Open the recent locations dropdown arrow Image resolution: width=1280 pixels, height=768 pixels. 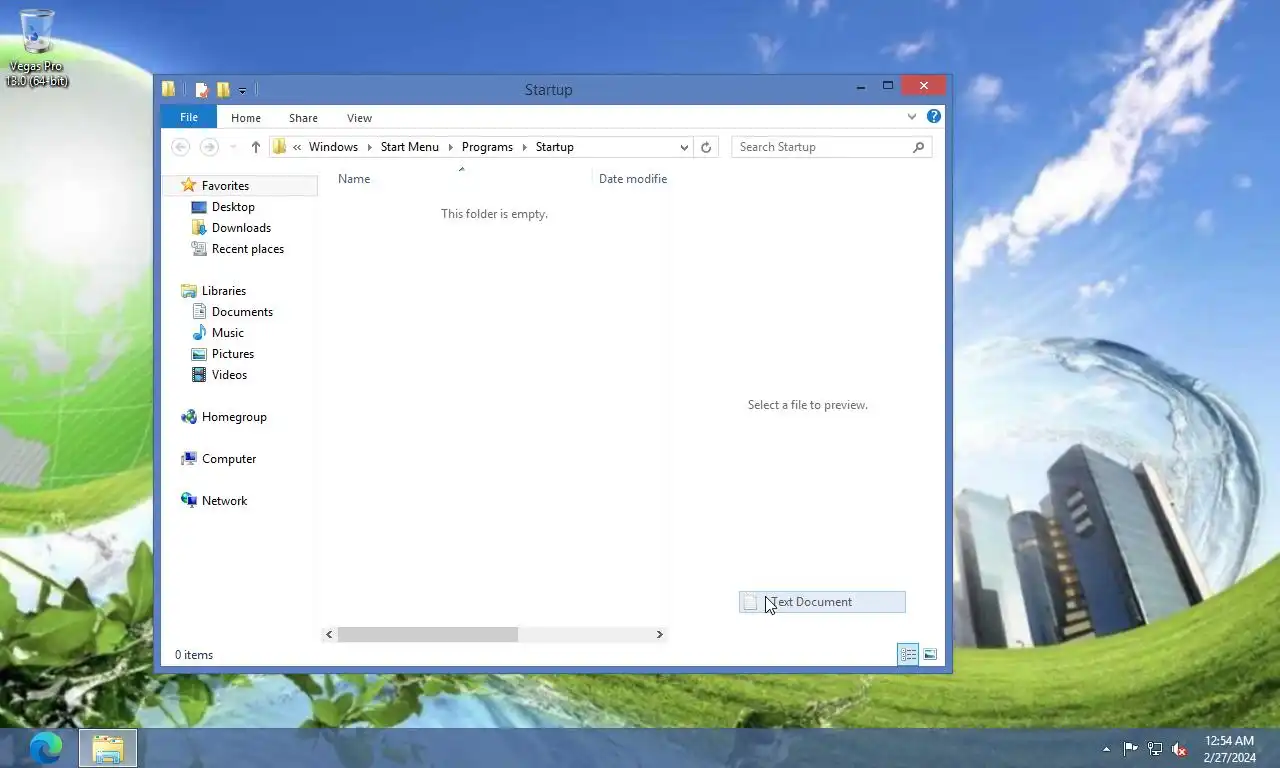[233, 147]
